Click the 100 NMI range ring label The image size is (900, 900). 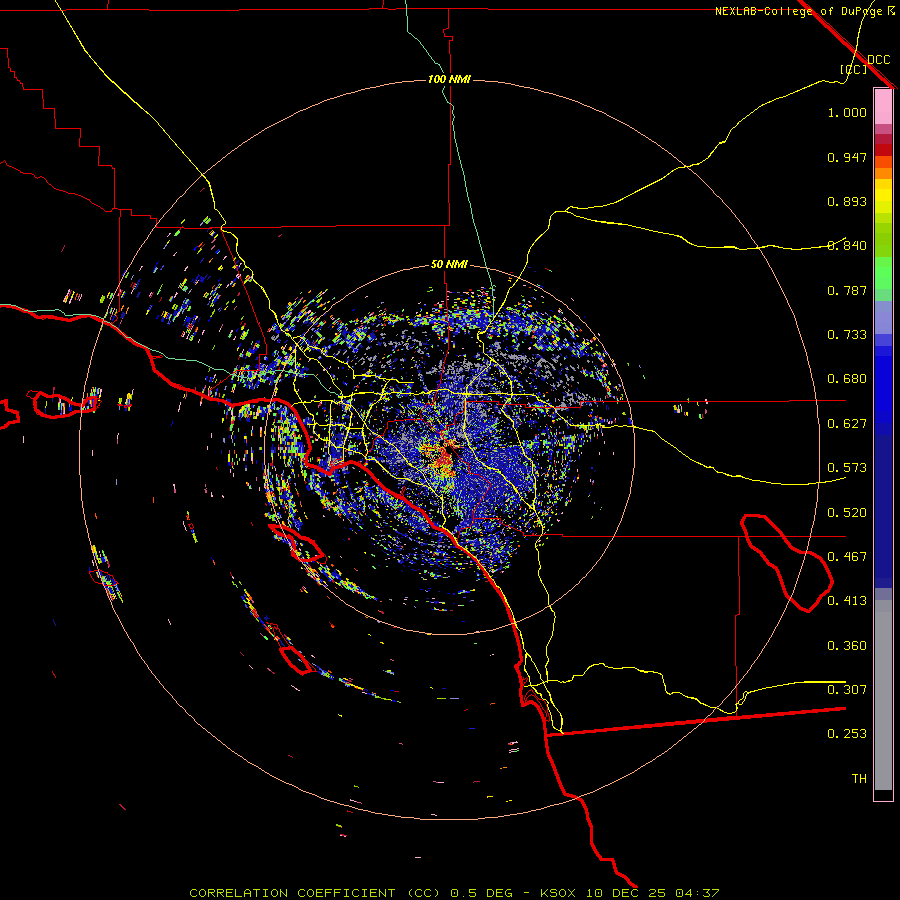[x=449, y=79]
